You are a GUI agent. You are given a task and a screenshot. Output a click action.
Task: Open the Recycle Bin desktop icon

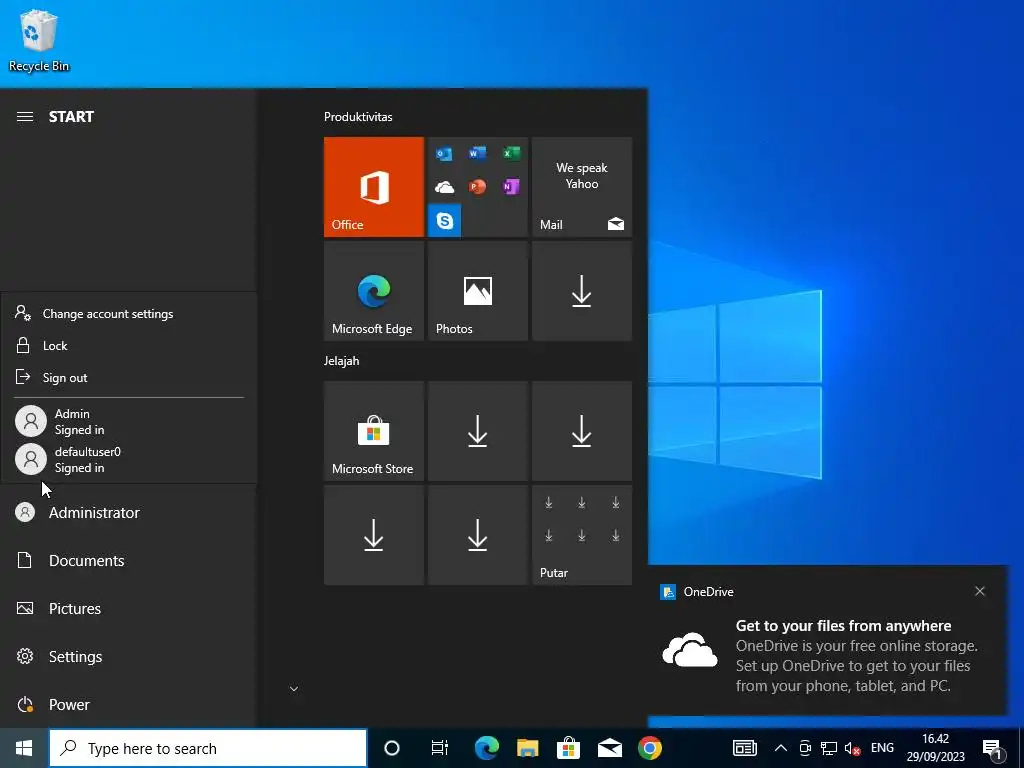[x=39, y=40]
